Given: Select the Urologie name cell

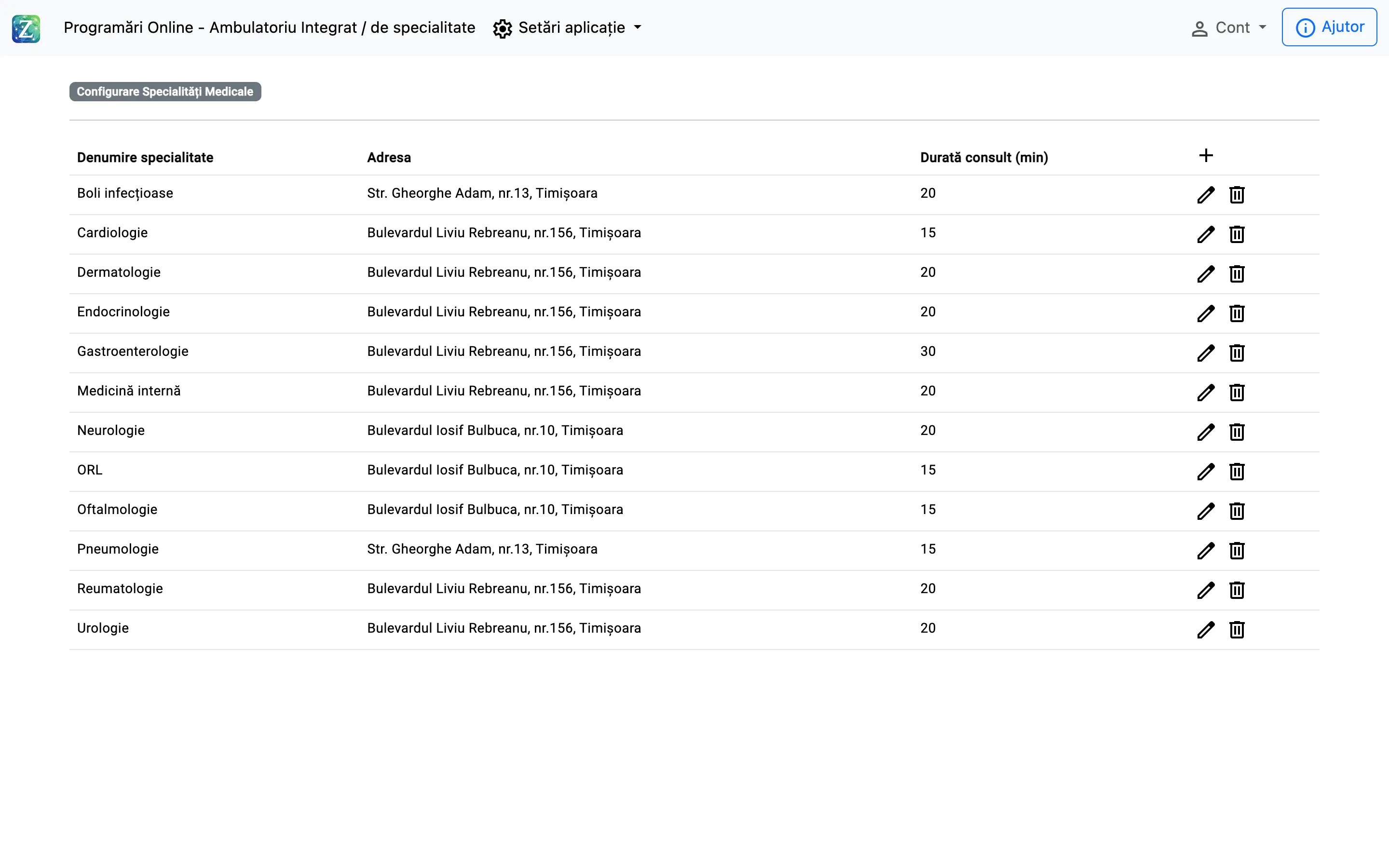Looking at the screenshot, I should [103, 628].
